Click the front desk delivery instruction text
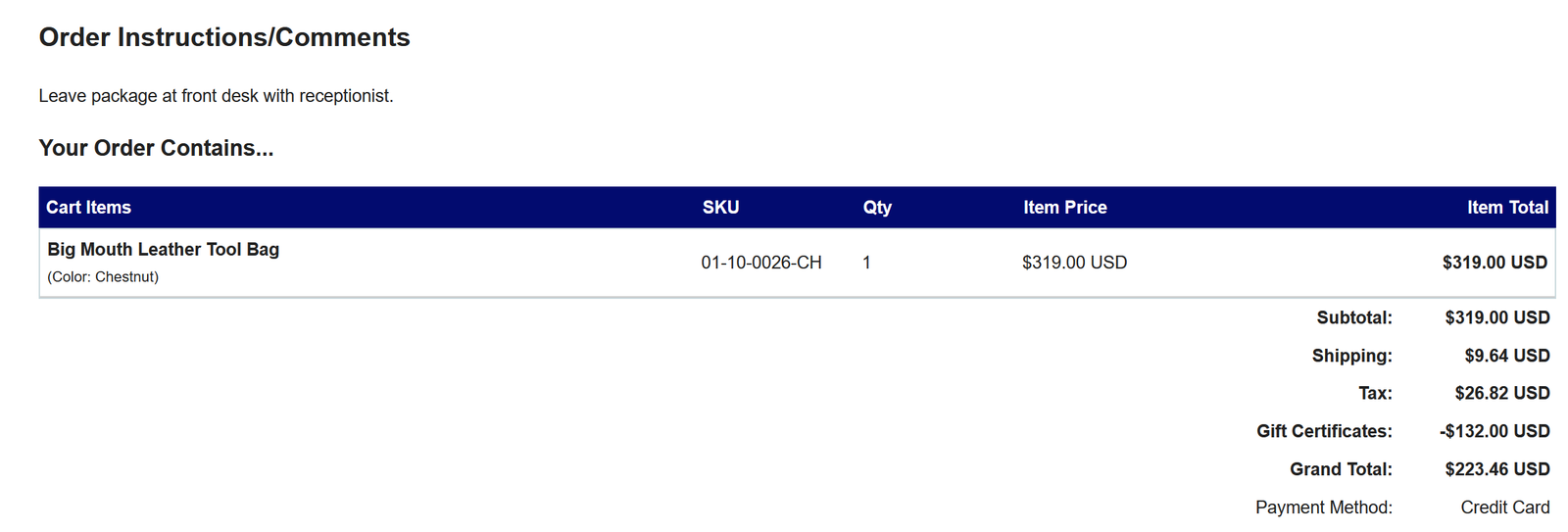This screenshot has width=1568, height=532. pyautogui.click(x=216, y=96)
